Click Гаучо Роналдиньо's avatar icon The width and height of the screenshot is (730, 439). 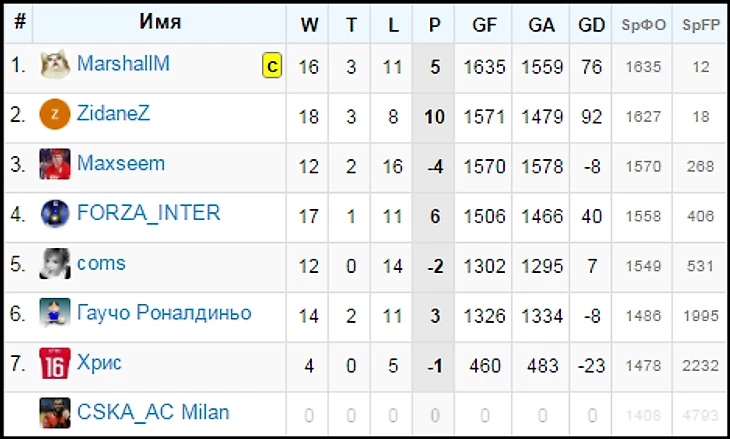pos(55,314)
